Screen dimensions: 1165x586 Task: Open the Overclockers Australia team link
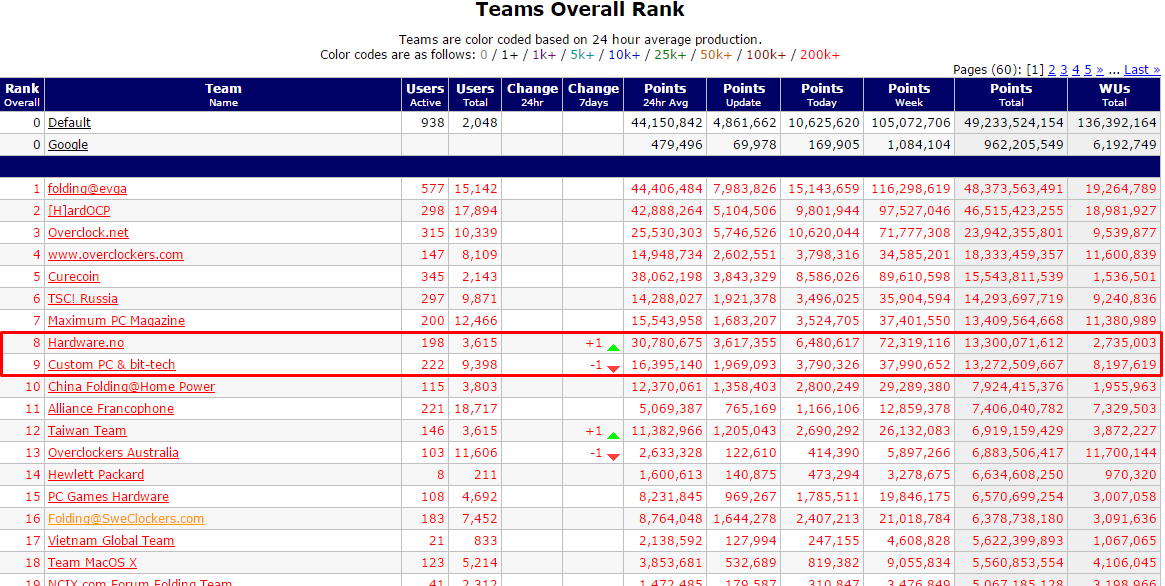(113, 452)
